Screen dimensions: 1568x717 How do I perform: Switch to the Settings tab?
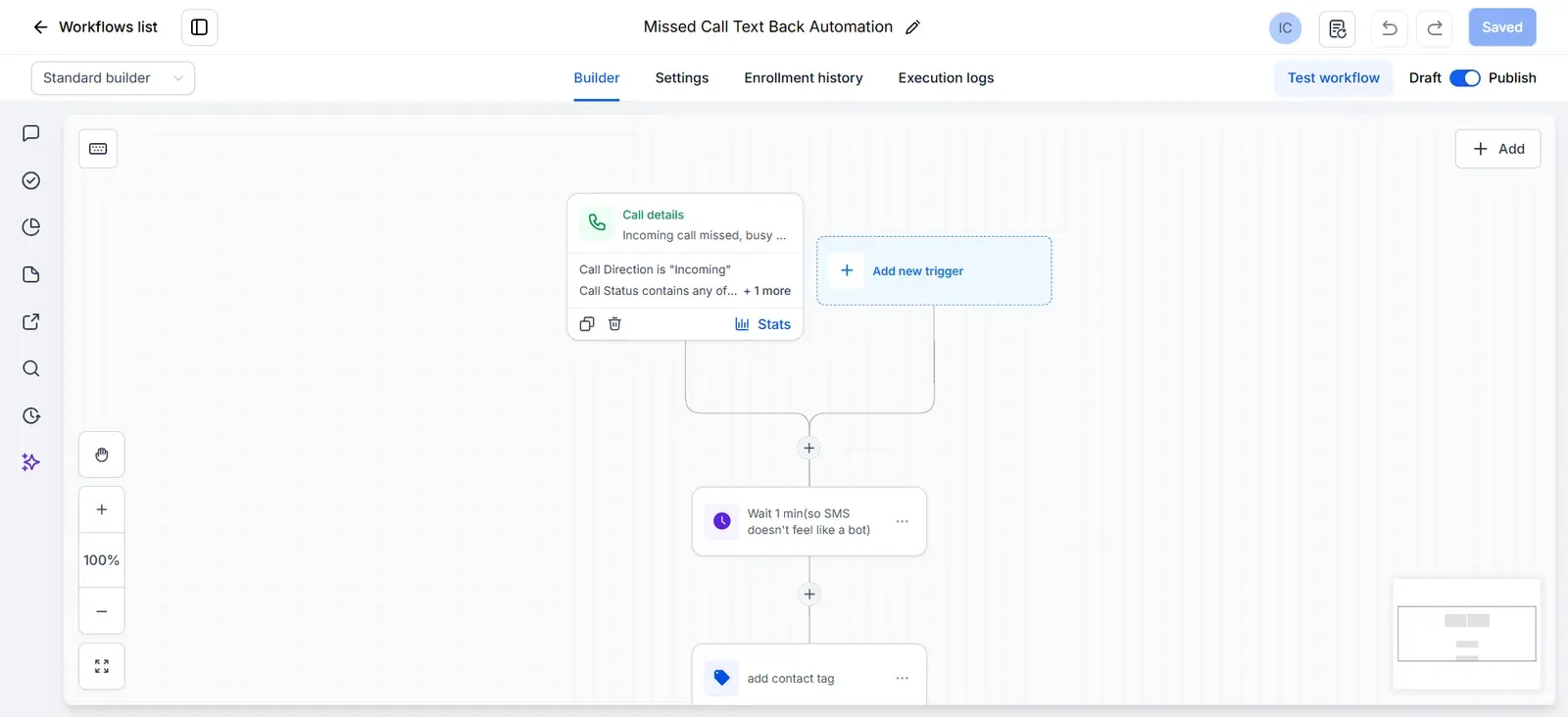pos(682,78)
